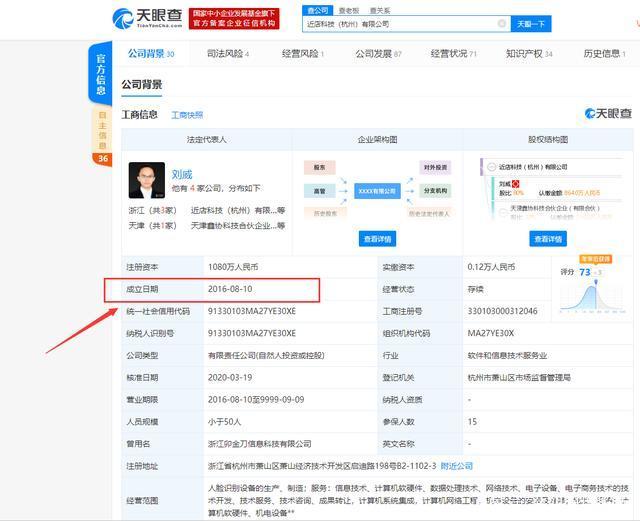Open the 附近公司 link after address
The height and width of the screenshot is (521, 640).
[x=456, y=466]
